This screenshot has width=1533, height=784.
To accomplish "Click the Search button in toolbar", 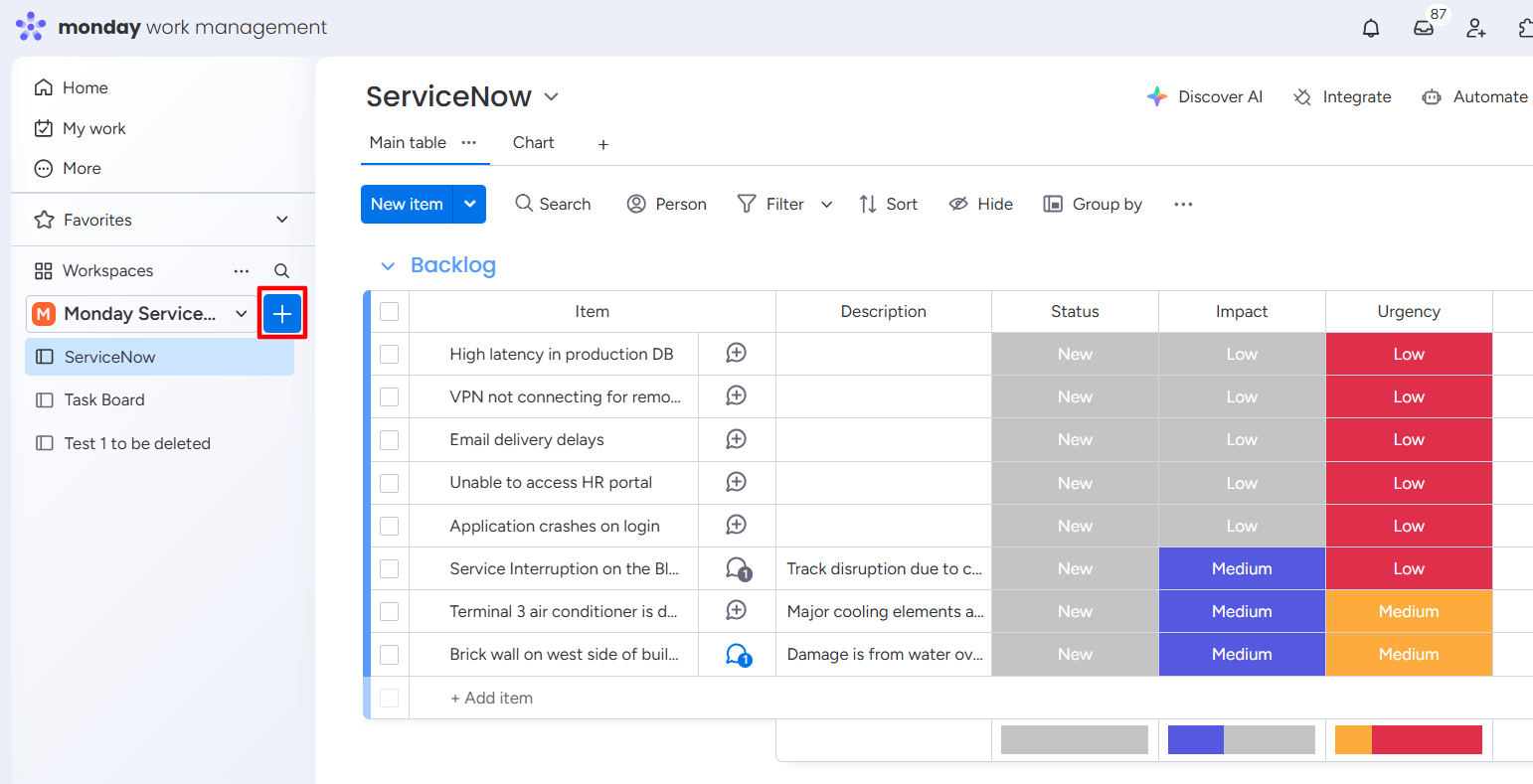I will click(553, 204).
